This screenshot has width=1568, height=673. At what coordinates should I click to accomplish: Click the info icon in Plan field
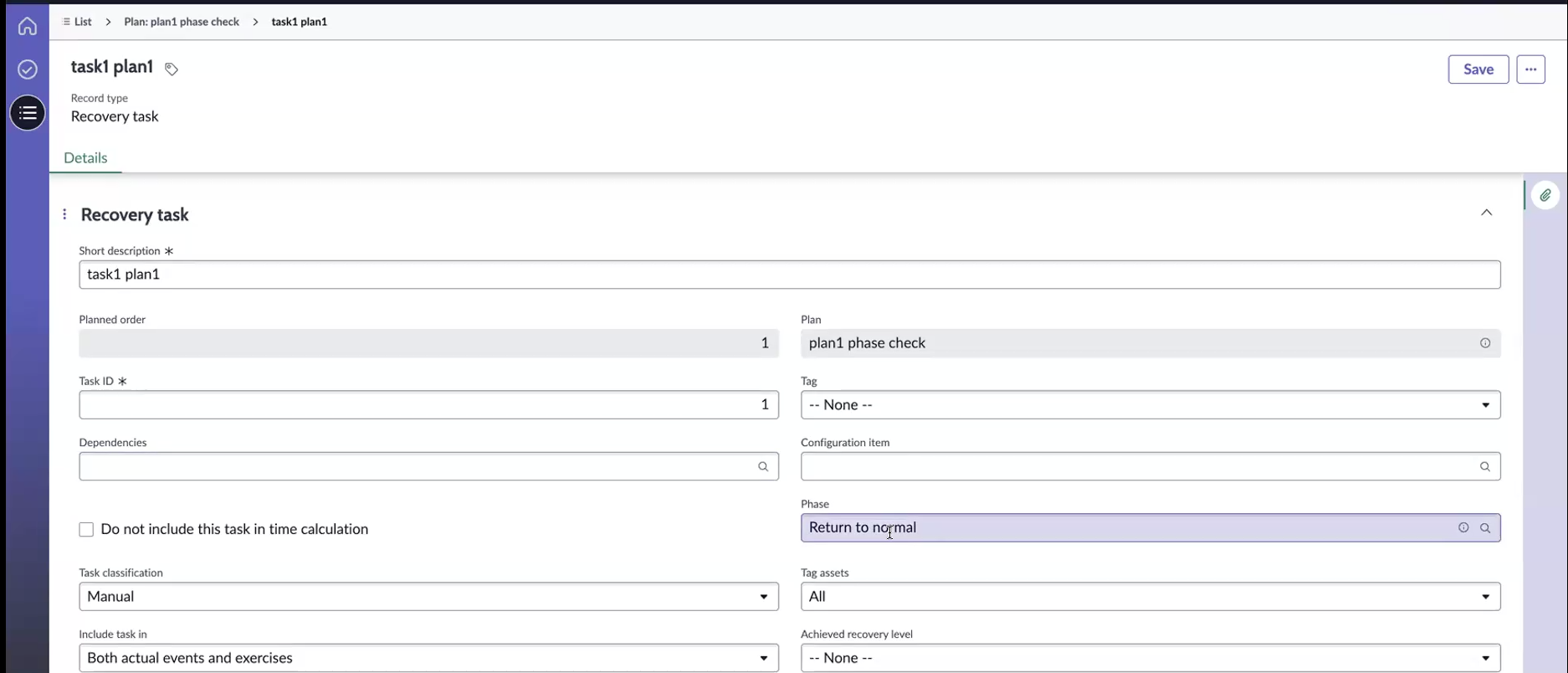click(x=1485, y=343)
